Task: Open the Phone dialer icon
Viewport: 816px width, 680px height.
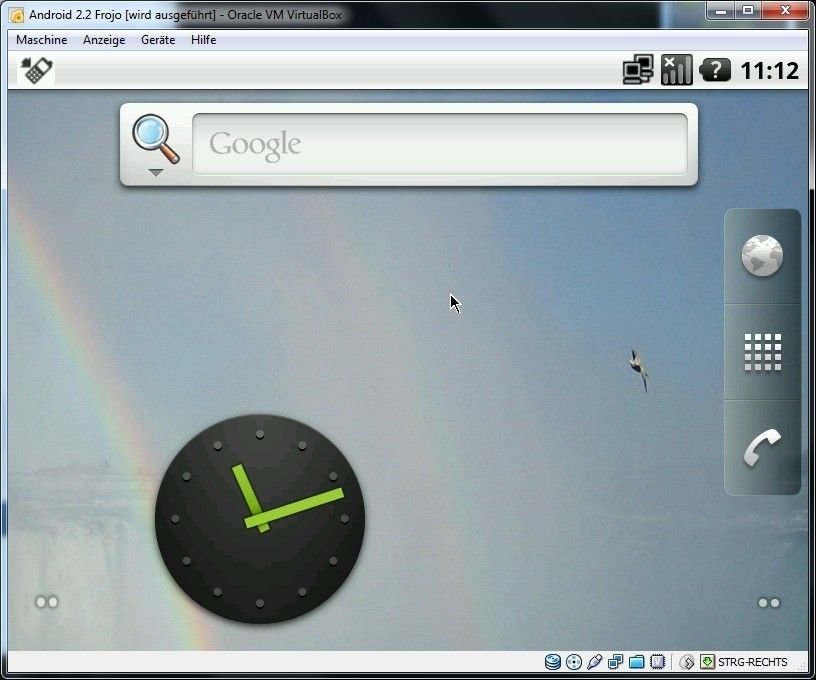Action: coord(762,447)
